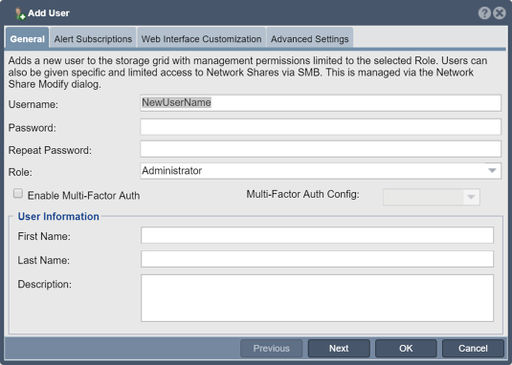Focus the Password field
The height and width of the screenshot is (365, 512).
320,127
